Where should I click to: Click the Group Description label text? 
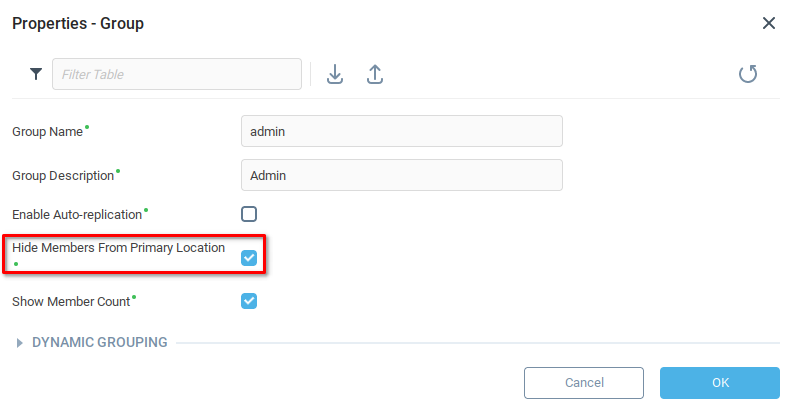tap(63, 176)
